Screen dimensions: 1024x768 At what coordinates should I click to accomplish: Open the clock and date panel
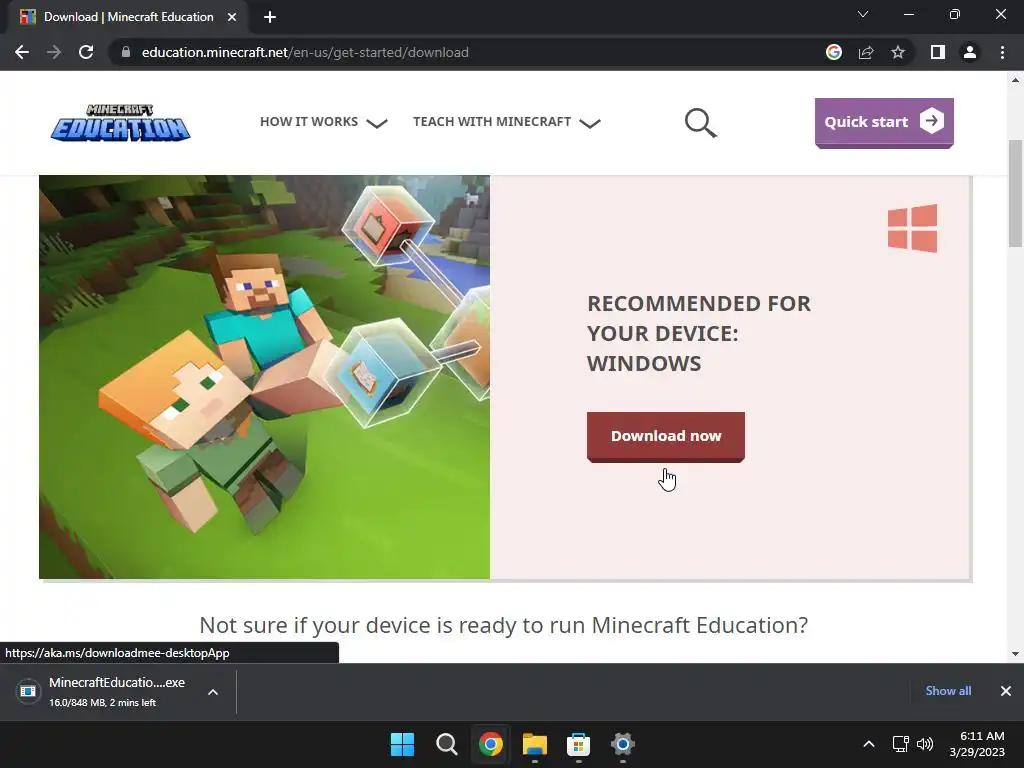(x=977, y=744)
